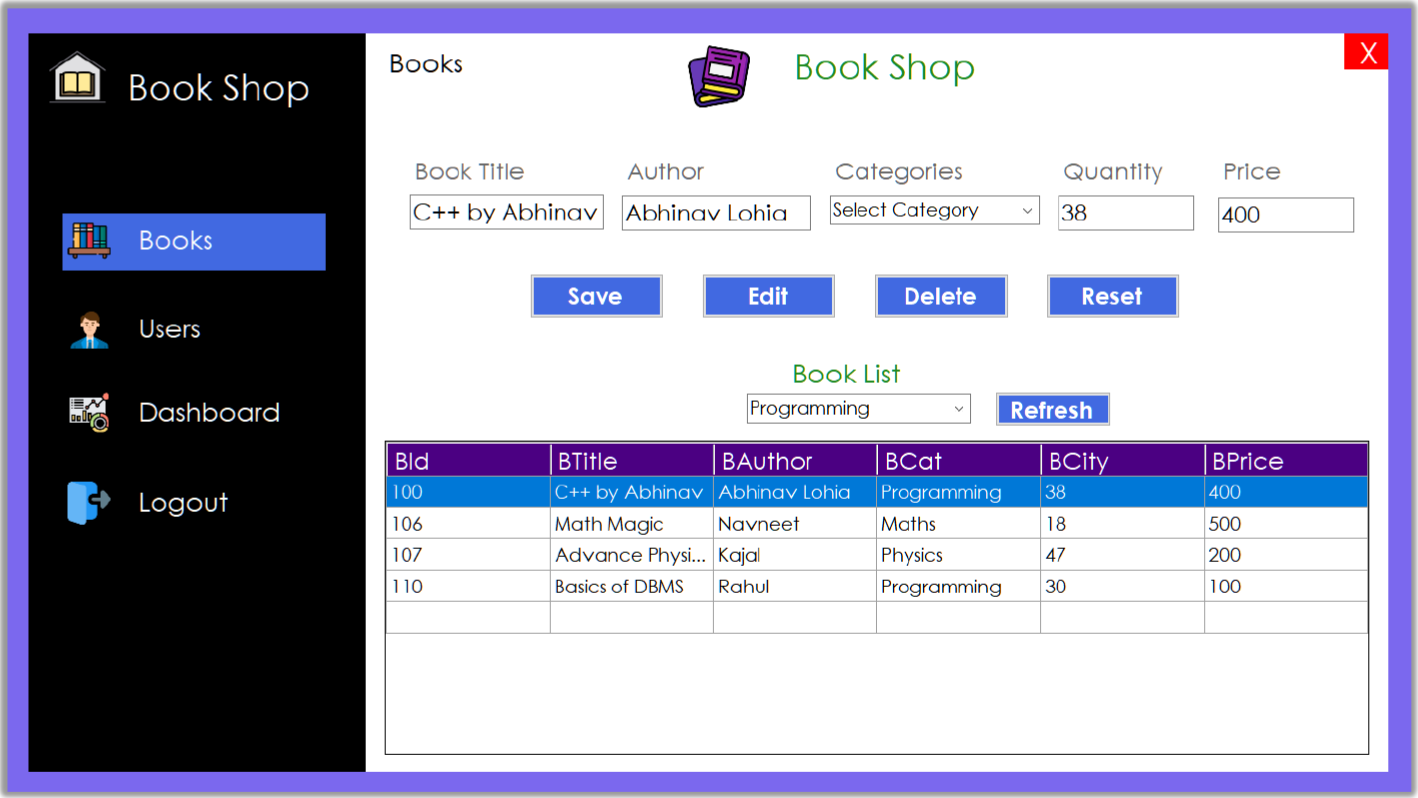Viewport: 1418px width, 798px height.
Task: Click the Reset button
Action: coord(1112,295)
